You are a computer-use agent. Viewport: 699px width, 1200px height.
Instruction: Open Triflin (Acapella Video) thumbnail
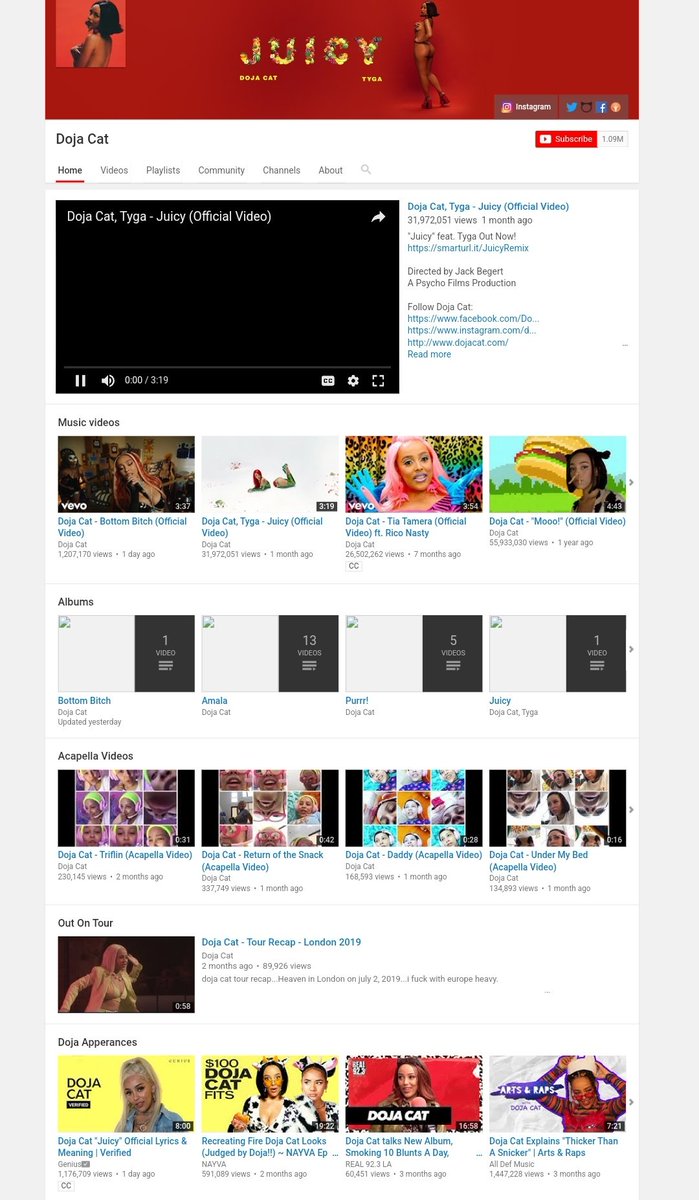[x=126, y=808]
